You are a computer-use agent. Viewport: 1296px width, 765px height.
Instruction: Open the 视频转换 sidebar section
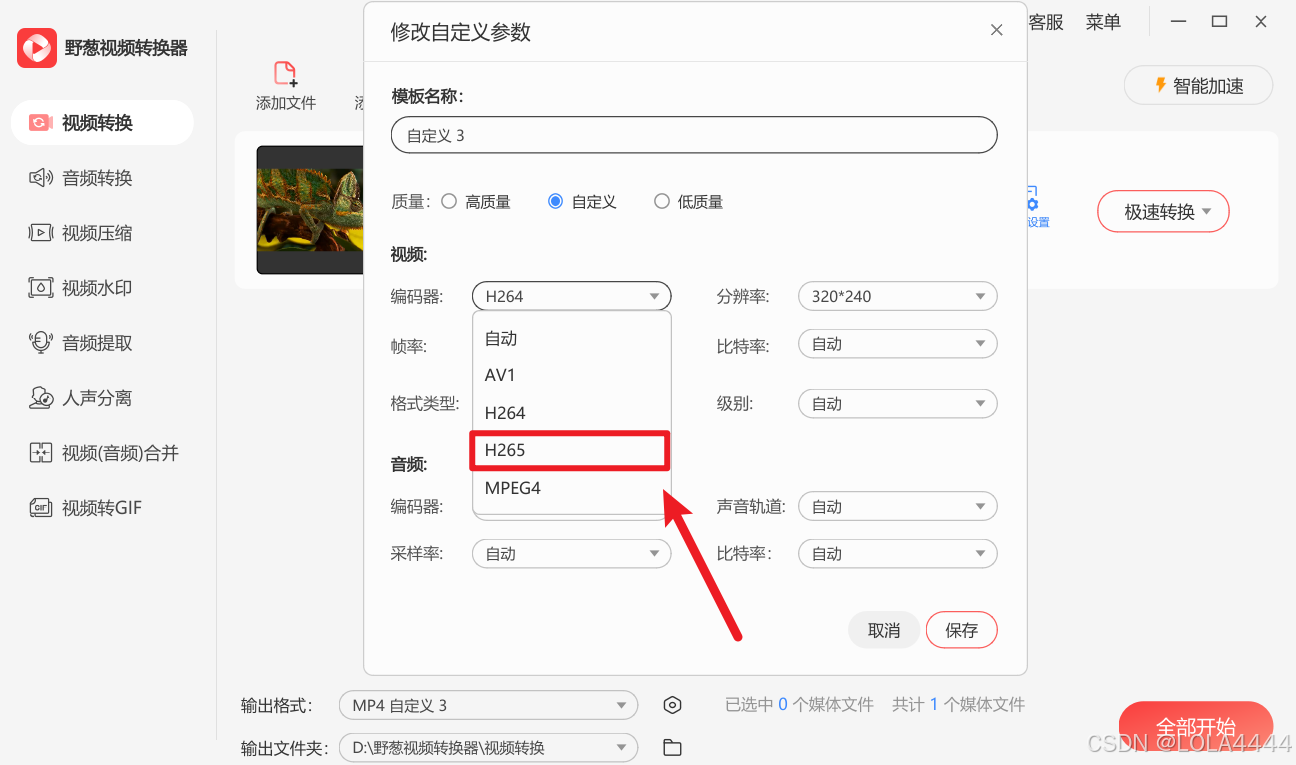click(102, 123)
